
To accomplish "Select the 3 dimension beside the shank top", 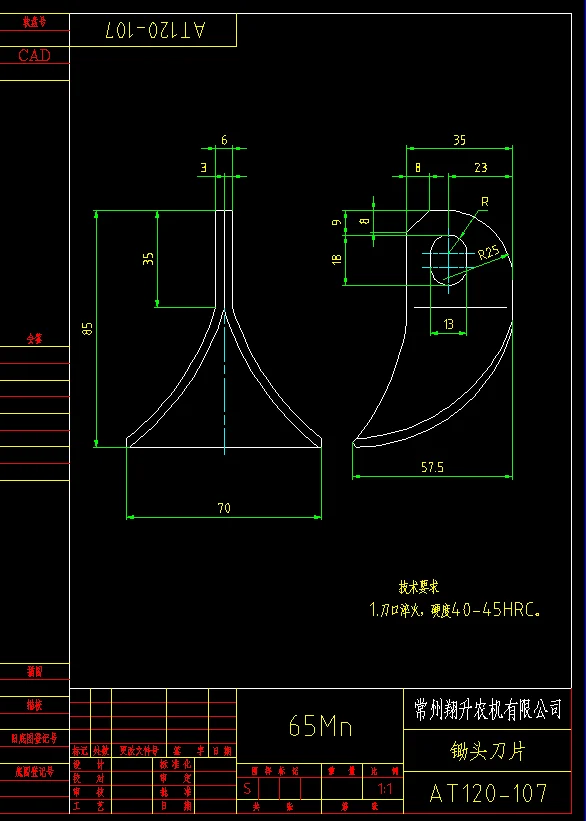I will 204,168.
